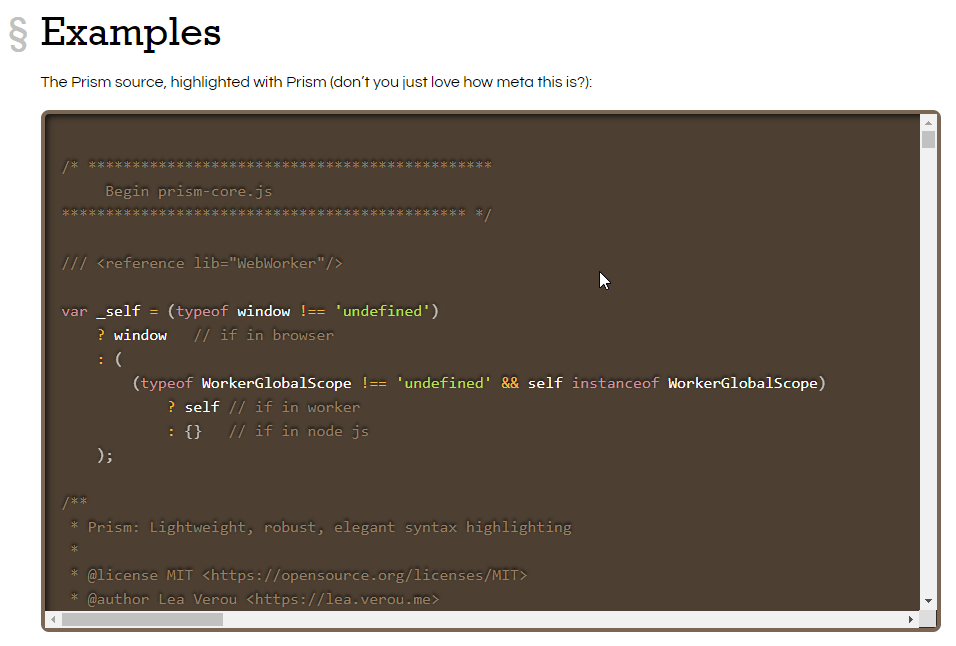Click the "var" keyword in the code
The height and width of the screenshot is (646, 956).
click(74, 311)
